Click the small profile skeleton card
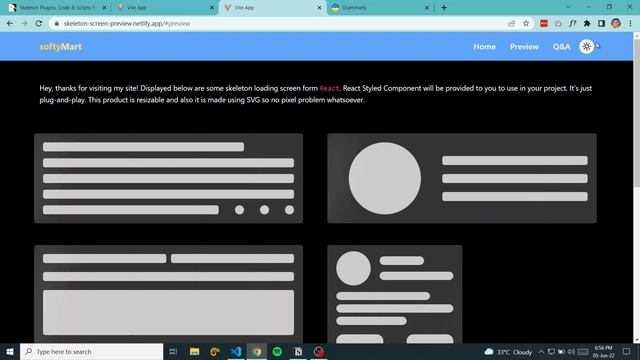 (395, 294)
